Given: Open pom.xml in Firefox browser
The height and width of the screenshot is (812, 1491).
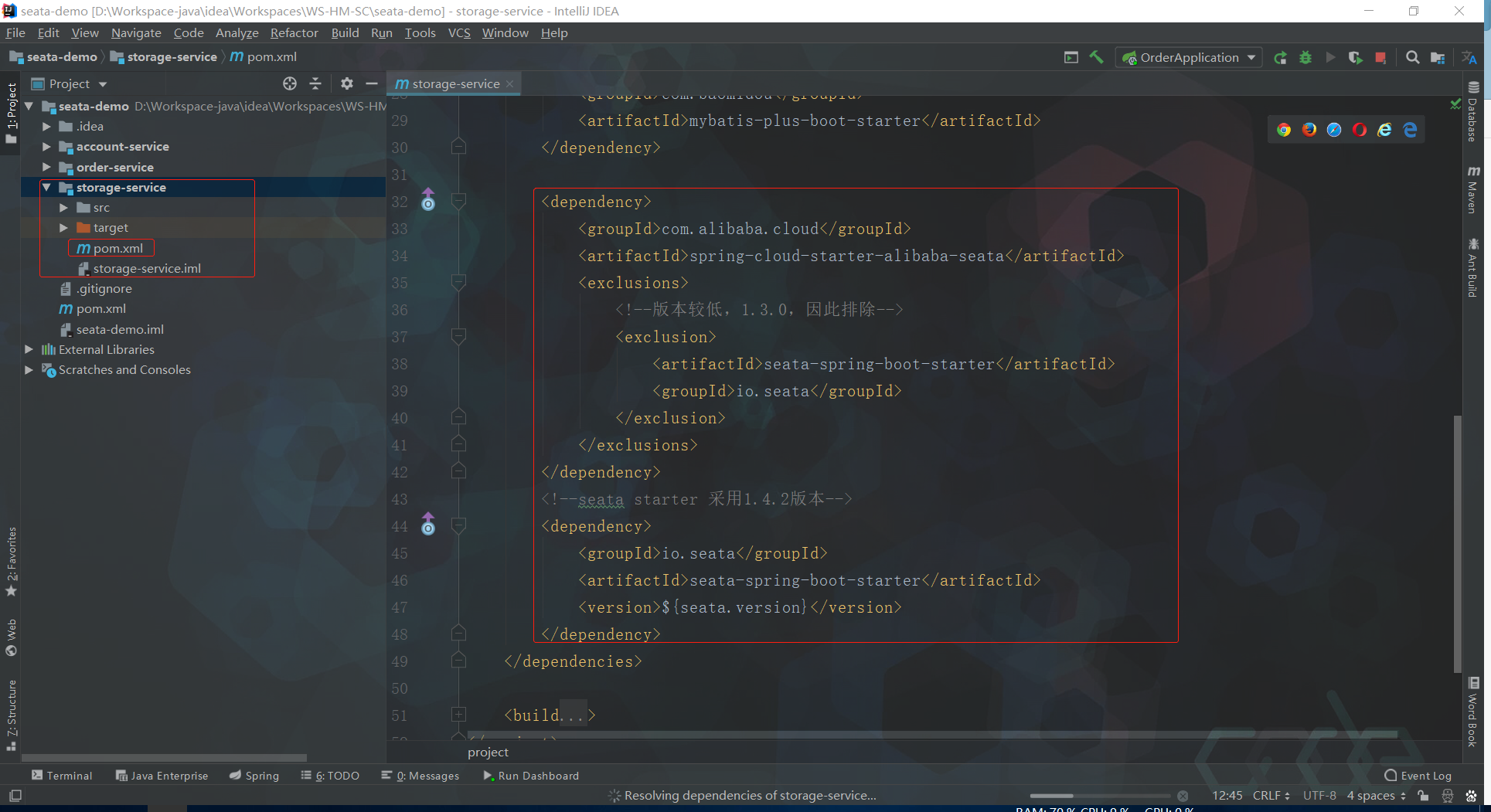Looking at the screenshot, I should tap(1309, 130).
